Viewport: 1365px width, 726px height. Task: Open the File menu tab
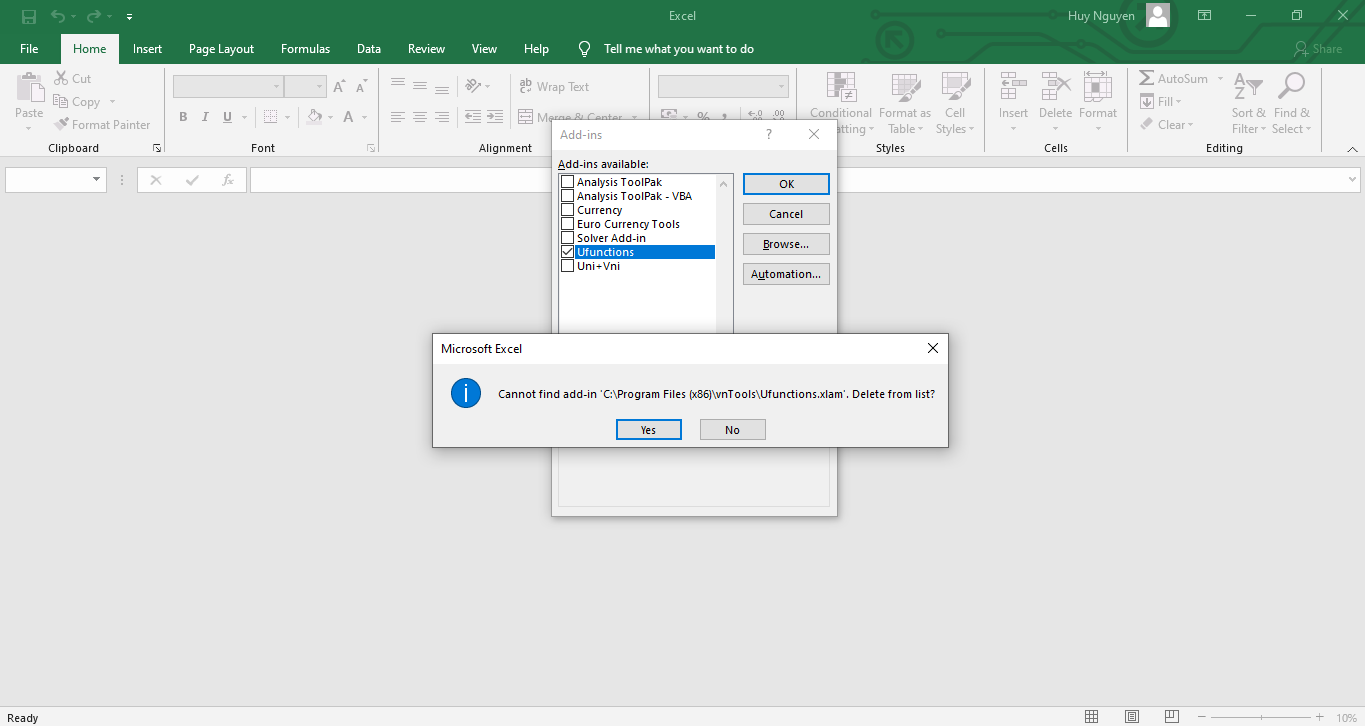pos(29,49)
